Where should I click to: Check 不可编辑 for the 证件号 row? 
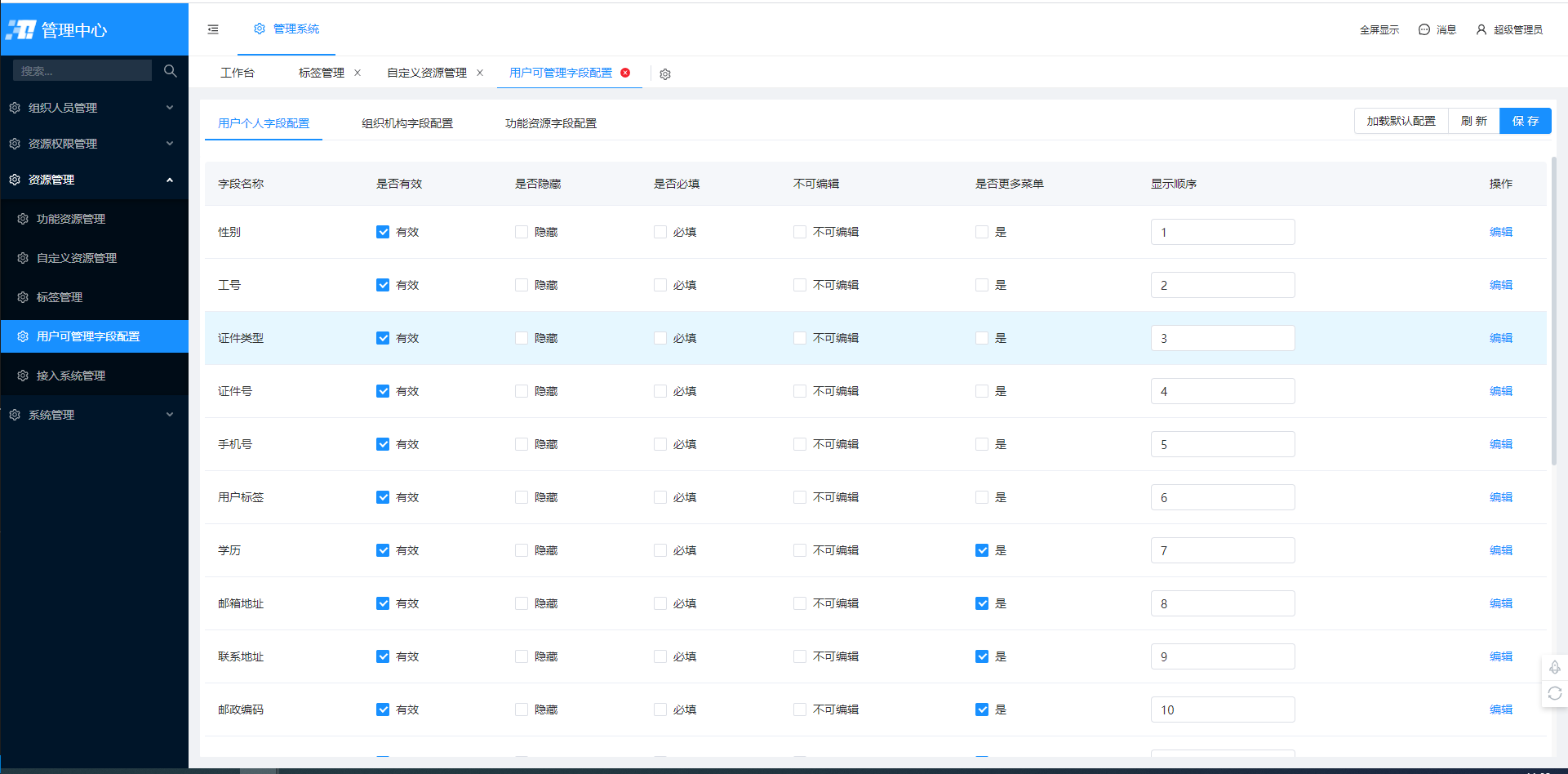tap(800, 391)
